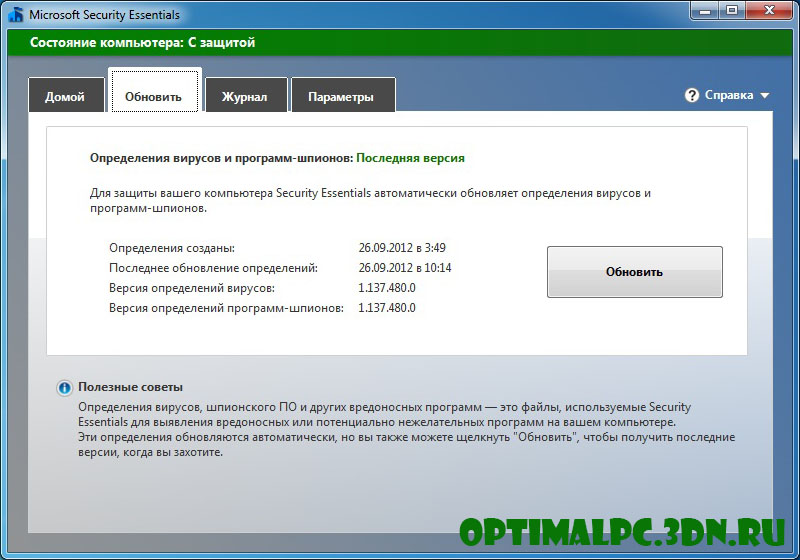Select the Обновить tab
This screenshot has width=800, height=560.
(x=155, y=91)
